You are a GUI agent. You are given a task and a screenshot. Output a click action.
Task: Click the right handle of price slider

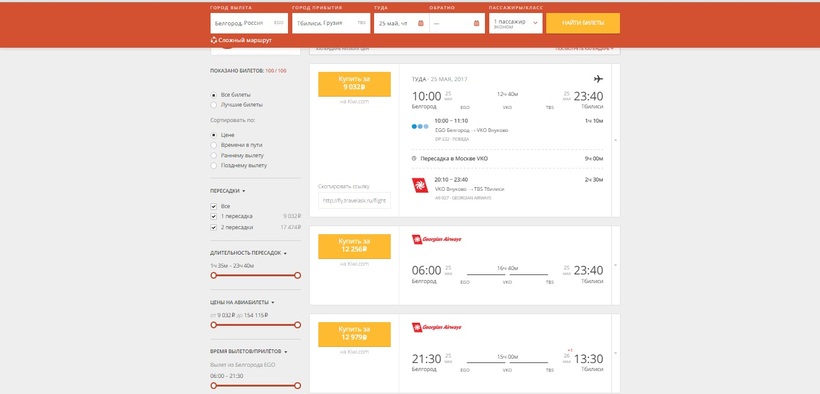297,325
